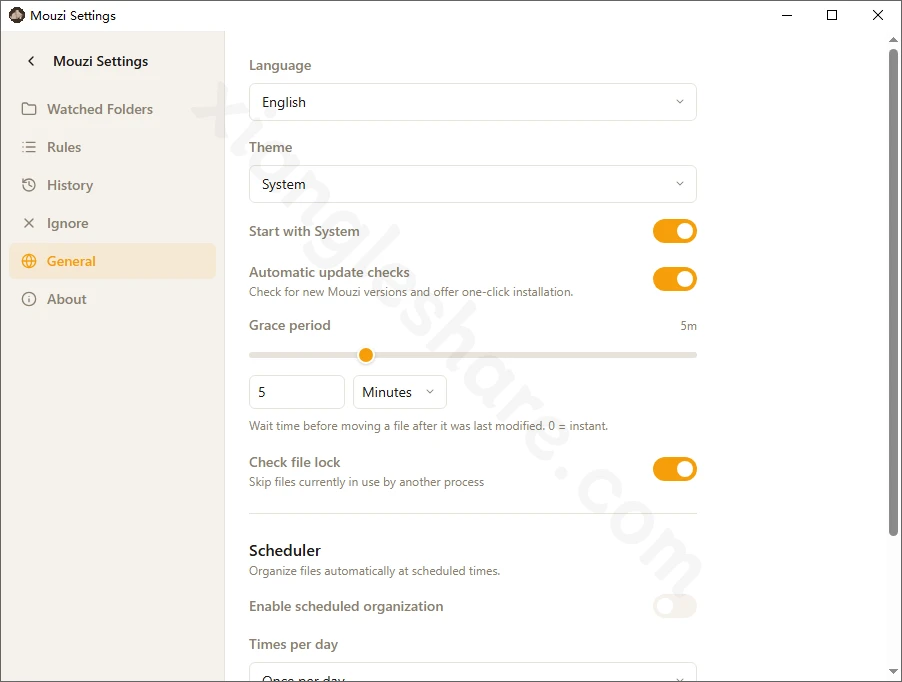The width and height of the screenshot is (902, 682).
Task: Click the Mouzi app icon in title bar
Action: 16,16
